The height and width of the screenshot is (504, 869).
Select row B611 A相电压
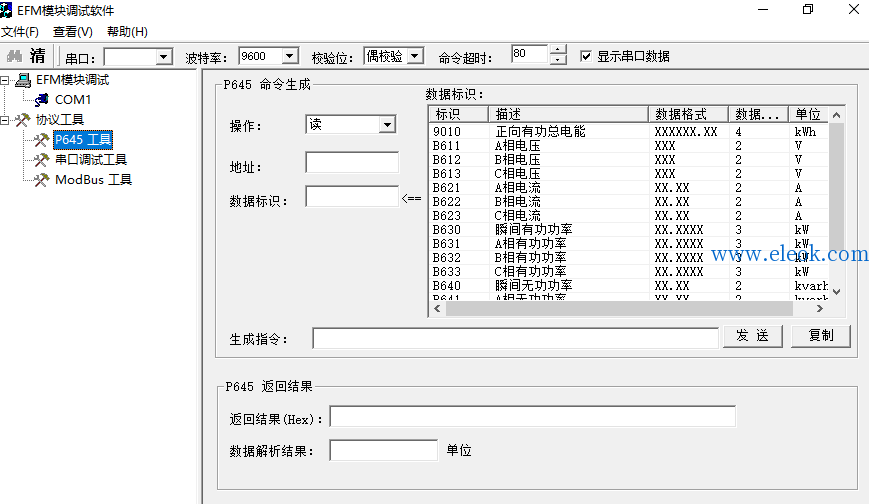(629, 146)
